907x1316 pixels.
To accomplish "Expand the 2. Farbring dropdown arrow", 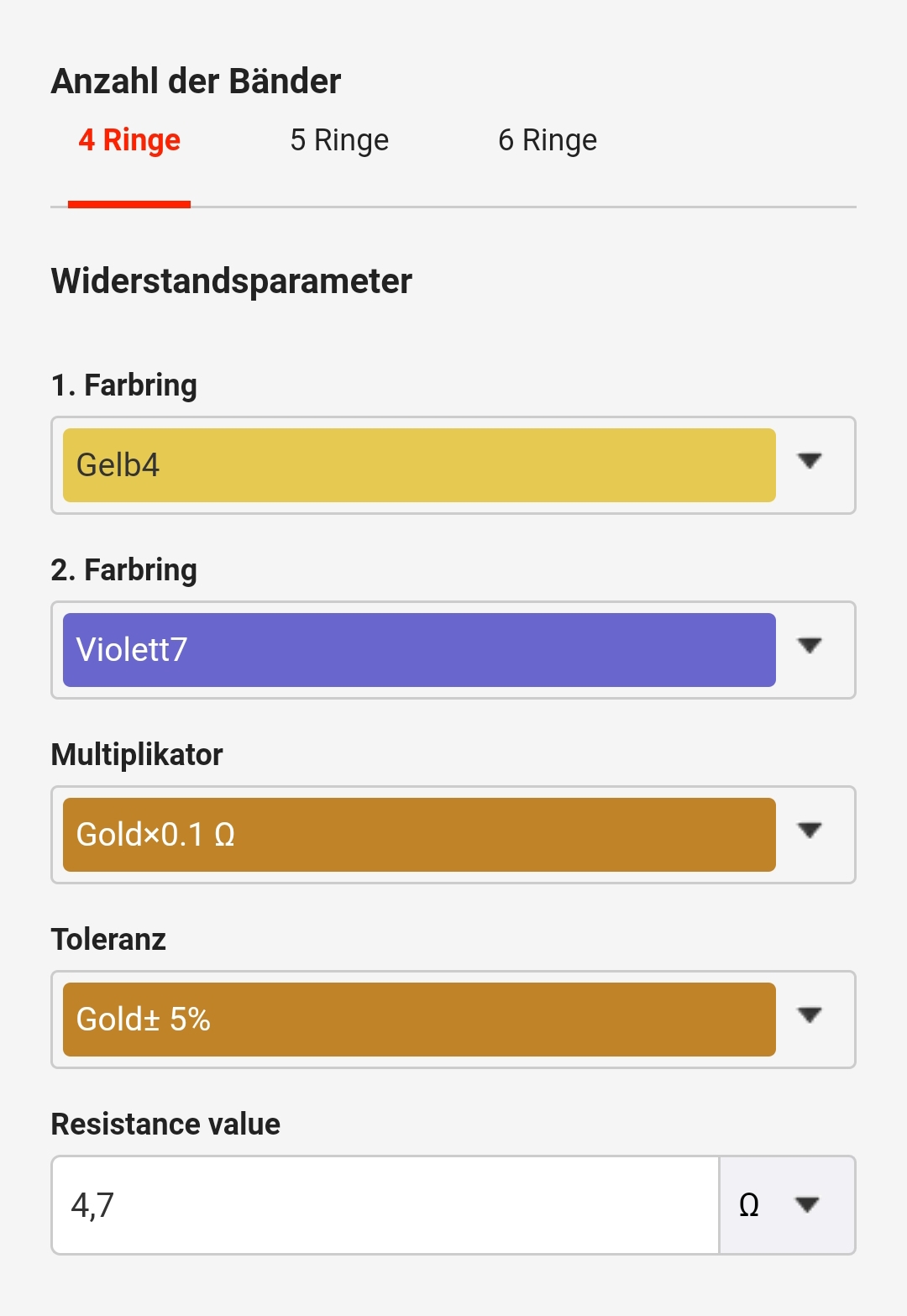I will (810, 646).
